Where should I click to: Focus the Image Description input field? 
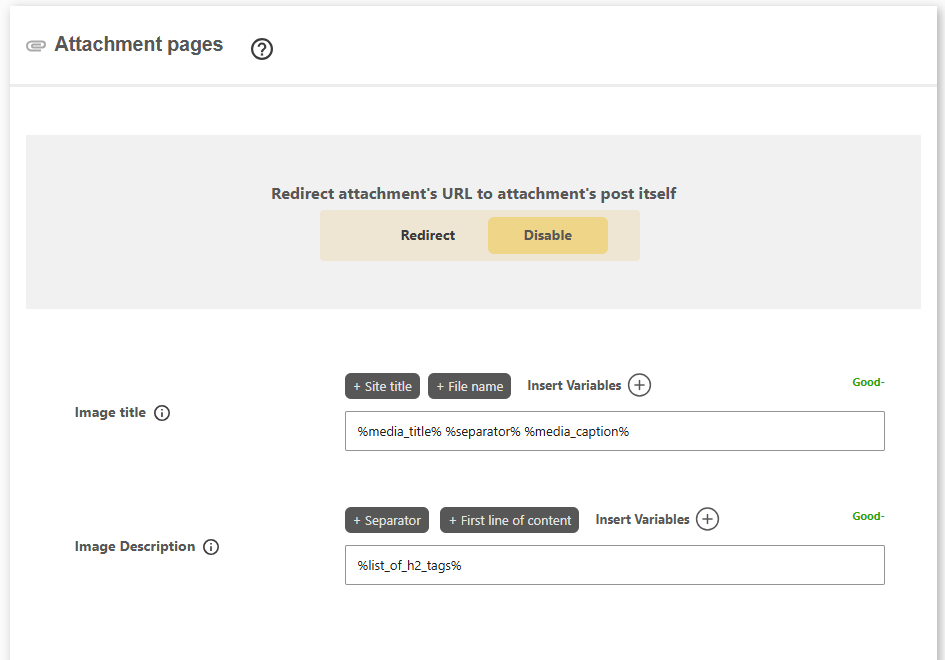[x=615, y=565]
